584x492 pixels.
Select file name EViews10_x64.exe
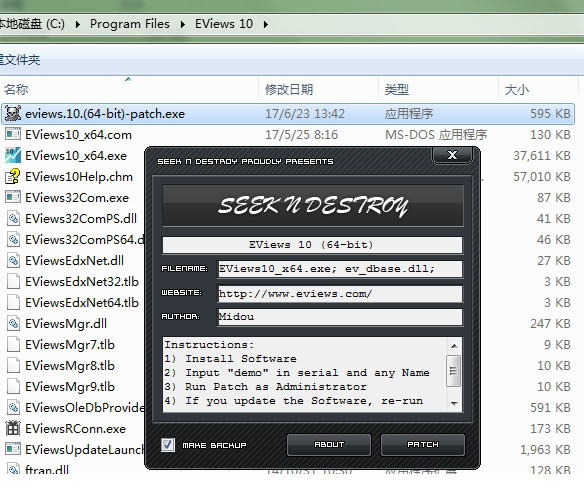(x=76, y=156)
